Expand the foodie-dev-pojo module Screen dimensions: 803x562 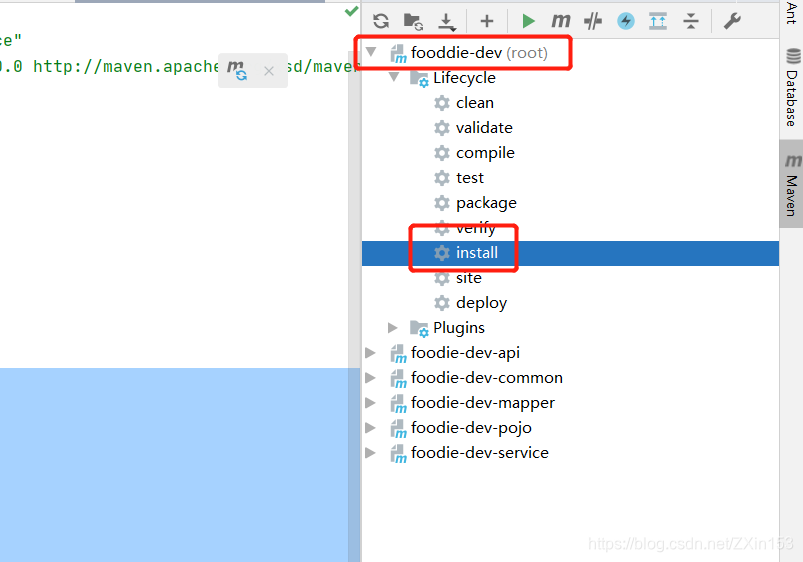[370, 427]
